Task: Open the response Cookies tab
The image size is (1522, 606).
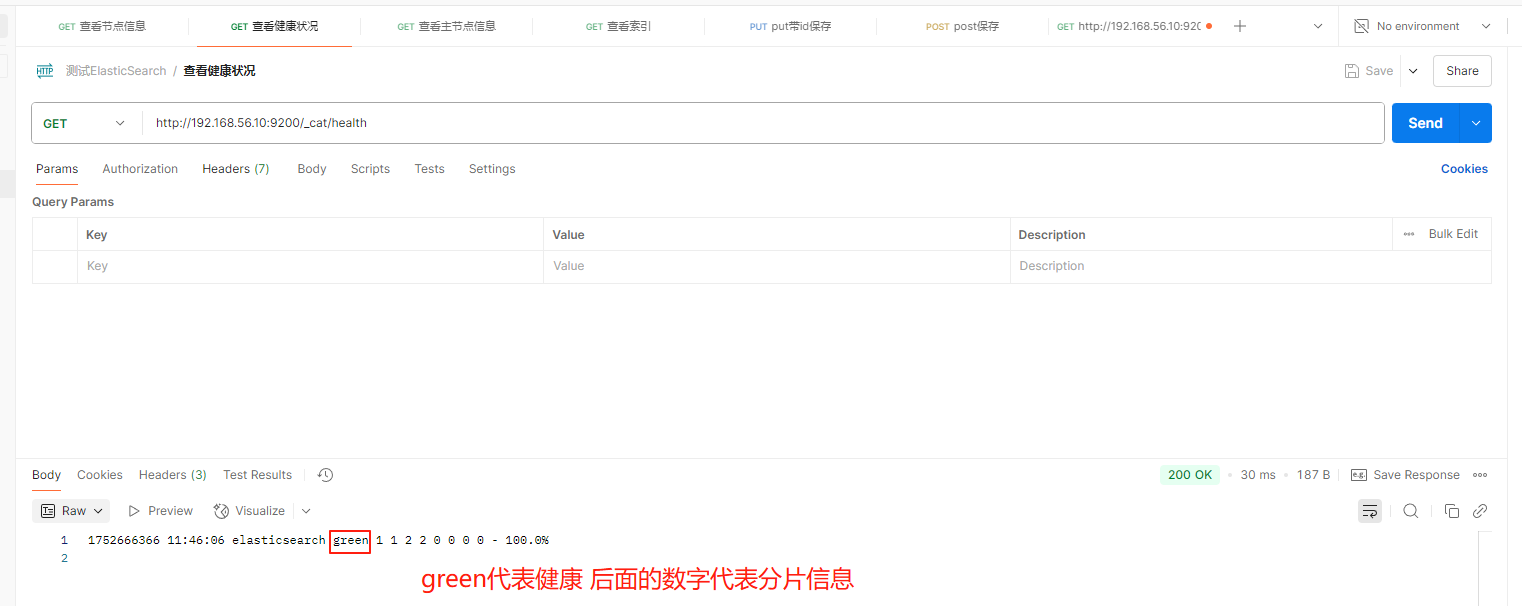Action: [100, 475]
